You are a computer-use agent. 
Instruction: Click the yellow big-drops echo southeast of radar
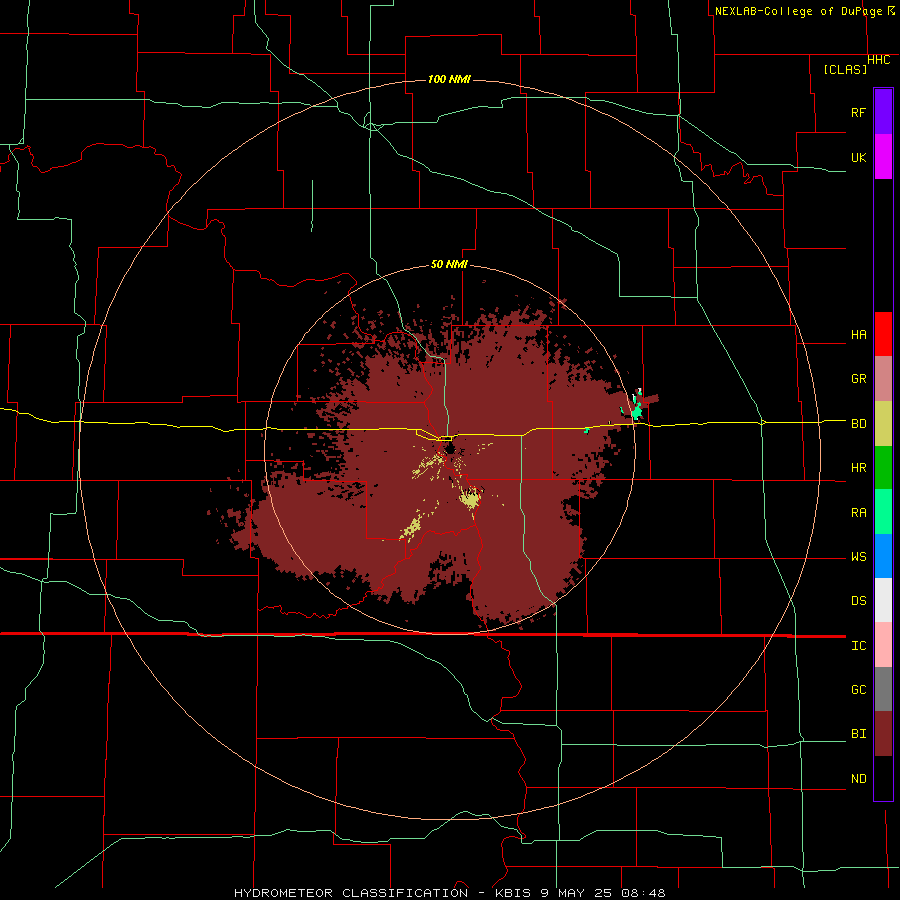click(x=470, y=498)
